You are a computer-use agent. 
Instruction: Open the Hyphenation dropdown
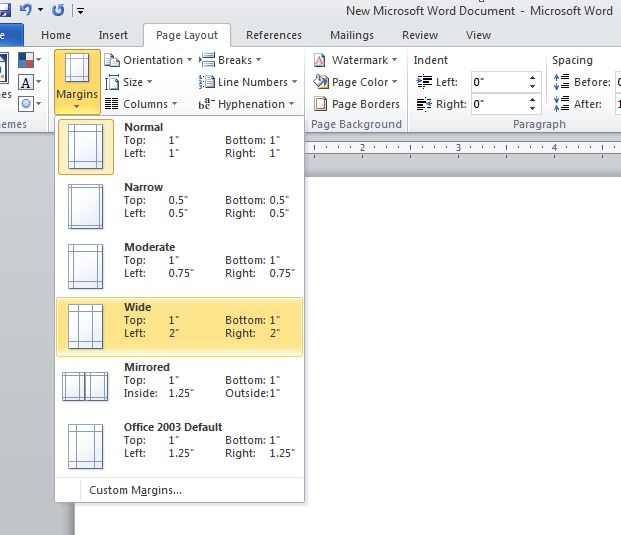247,104
